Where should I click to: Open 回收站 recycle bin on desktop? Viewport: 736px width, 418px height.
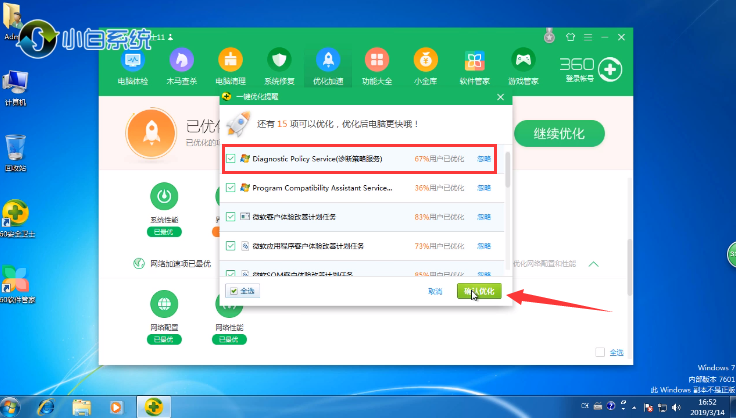tap(15, 153)
